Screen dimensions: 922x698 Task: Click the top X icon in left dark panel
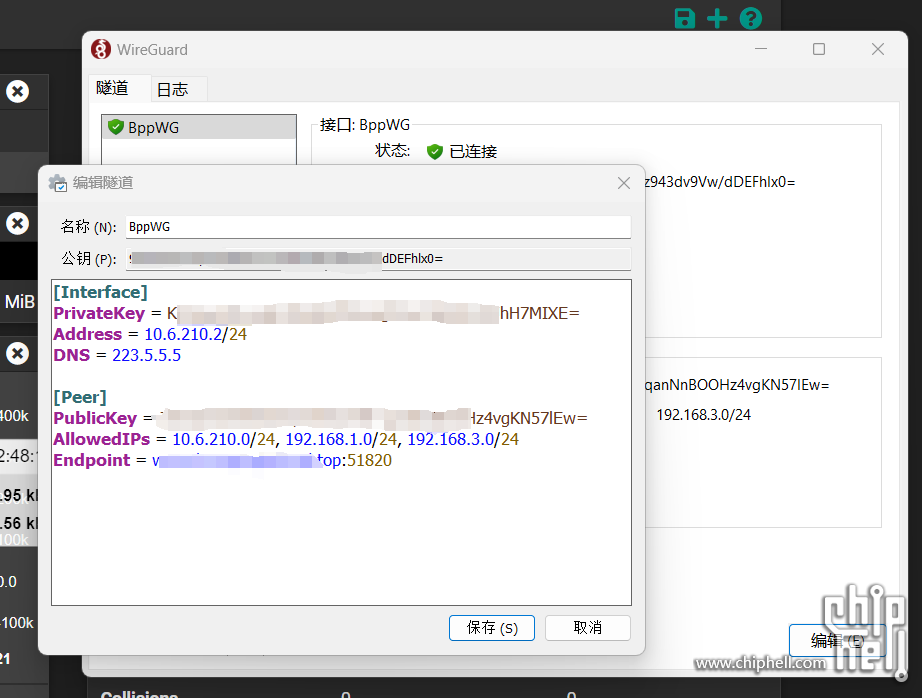[18, 91]
